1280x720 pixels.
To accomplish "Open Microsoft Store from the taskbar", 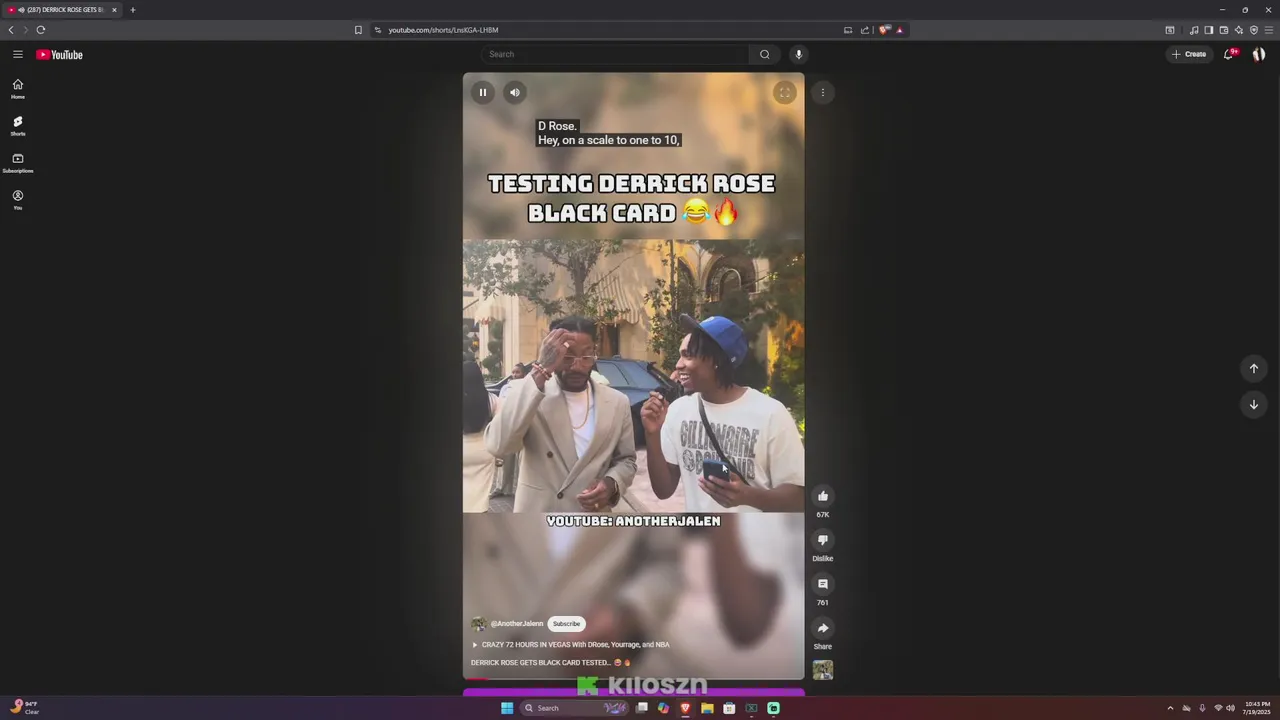I will 729,708.
